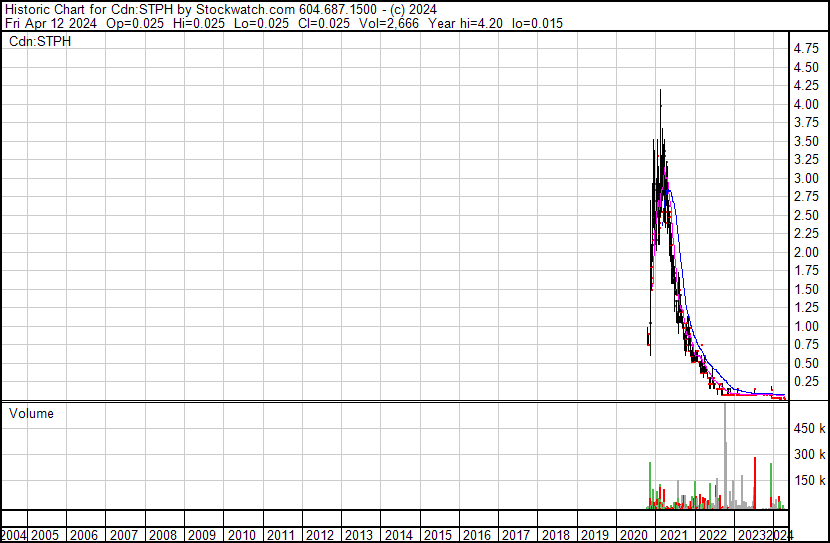Click the 2.00 price axis value
The width and height of the screenshot is (830, 543).
(806, 252)
